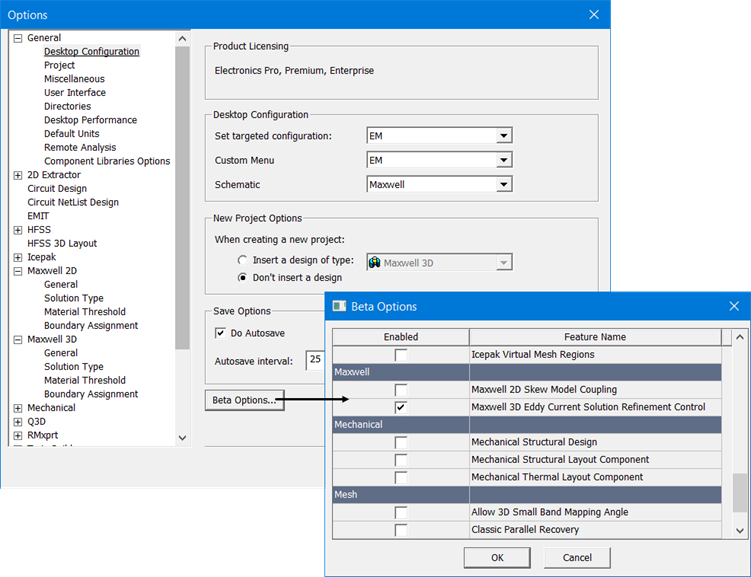Select HFSS 3D Layout tree item
The image size is (751, 577).
pos(62,244)
